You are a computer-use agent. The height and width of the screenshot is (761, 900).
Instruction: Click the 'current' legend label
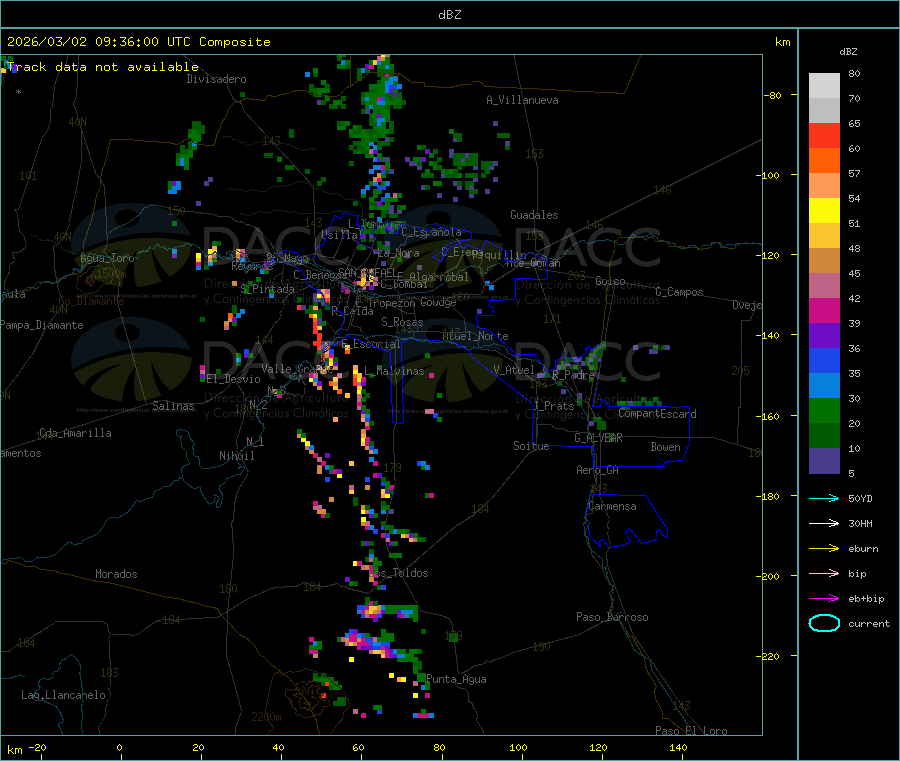click(869, 624)
